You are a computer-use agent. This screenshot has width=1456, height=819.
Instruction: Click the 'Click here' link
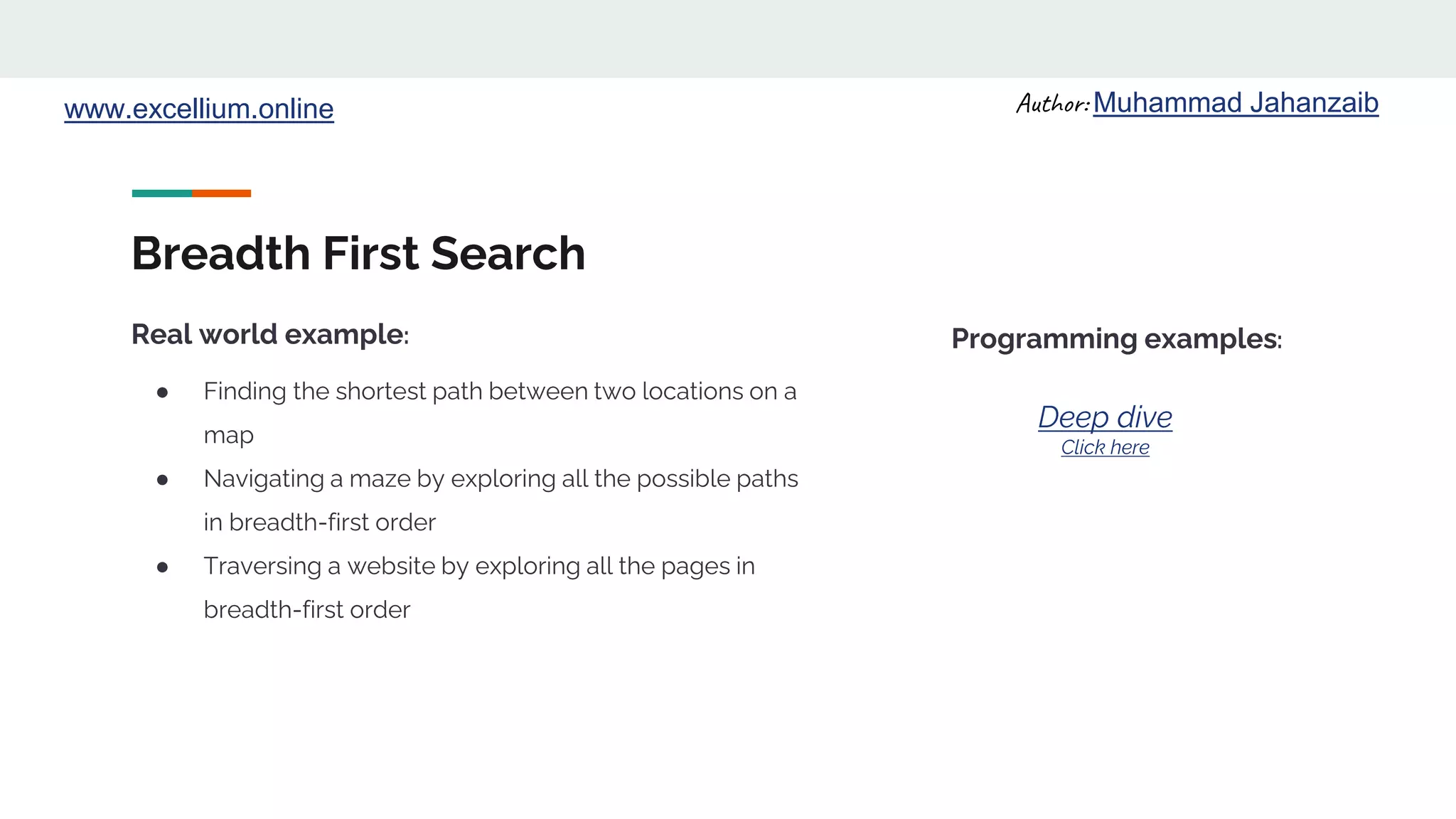[1105, 447]
